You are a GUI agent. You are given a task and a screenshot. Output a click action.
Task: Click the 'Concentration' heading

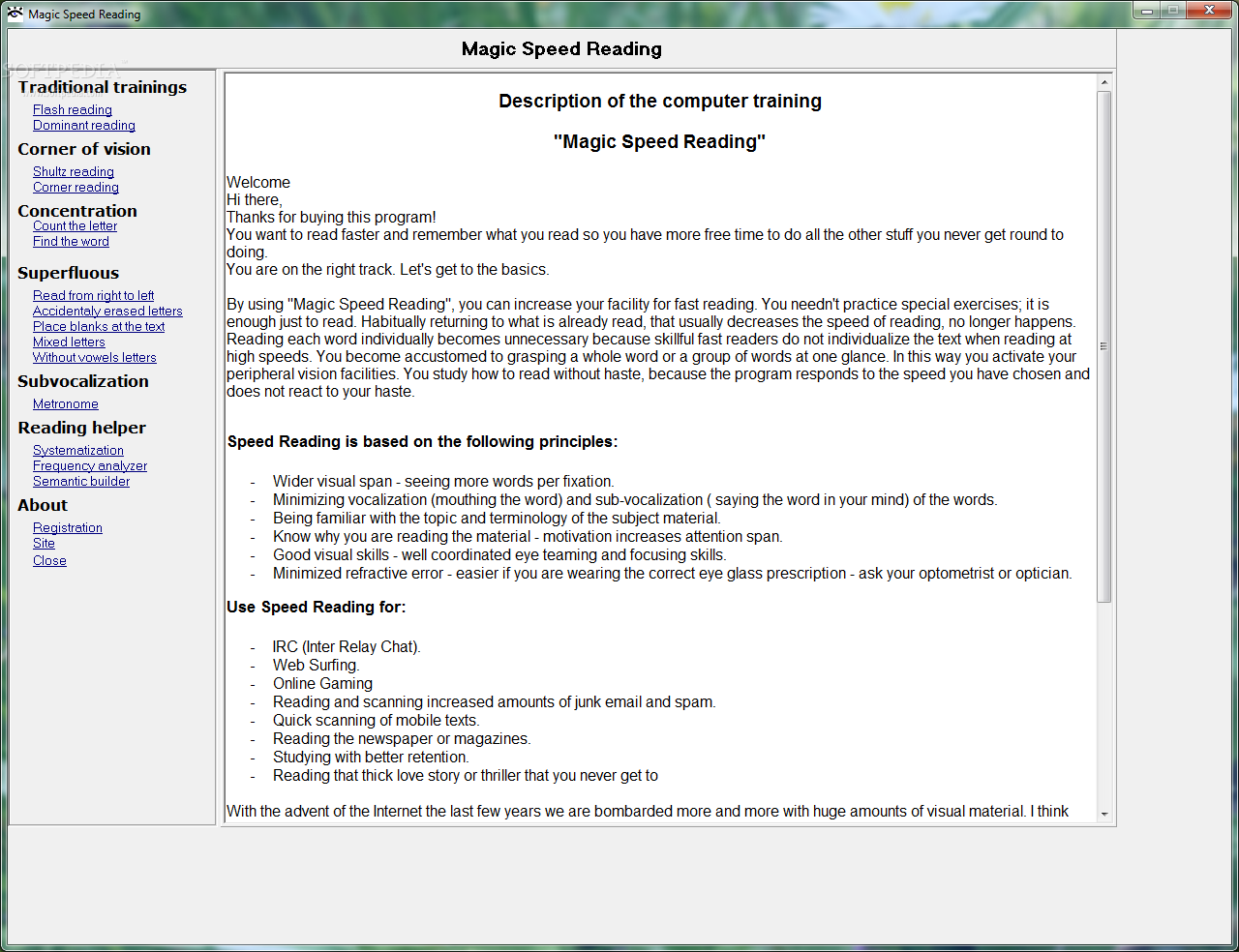pyautogui.click(x=77, y=211)
